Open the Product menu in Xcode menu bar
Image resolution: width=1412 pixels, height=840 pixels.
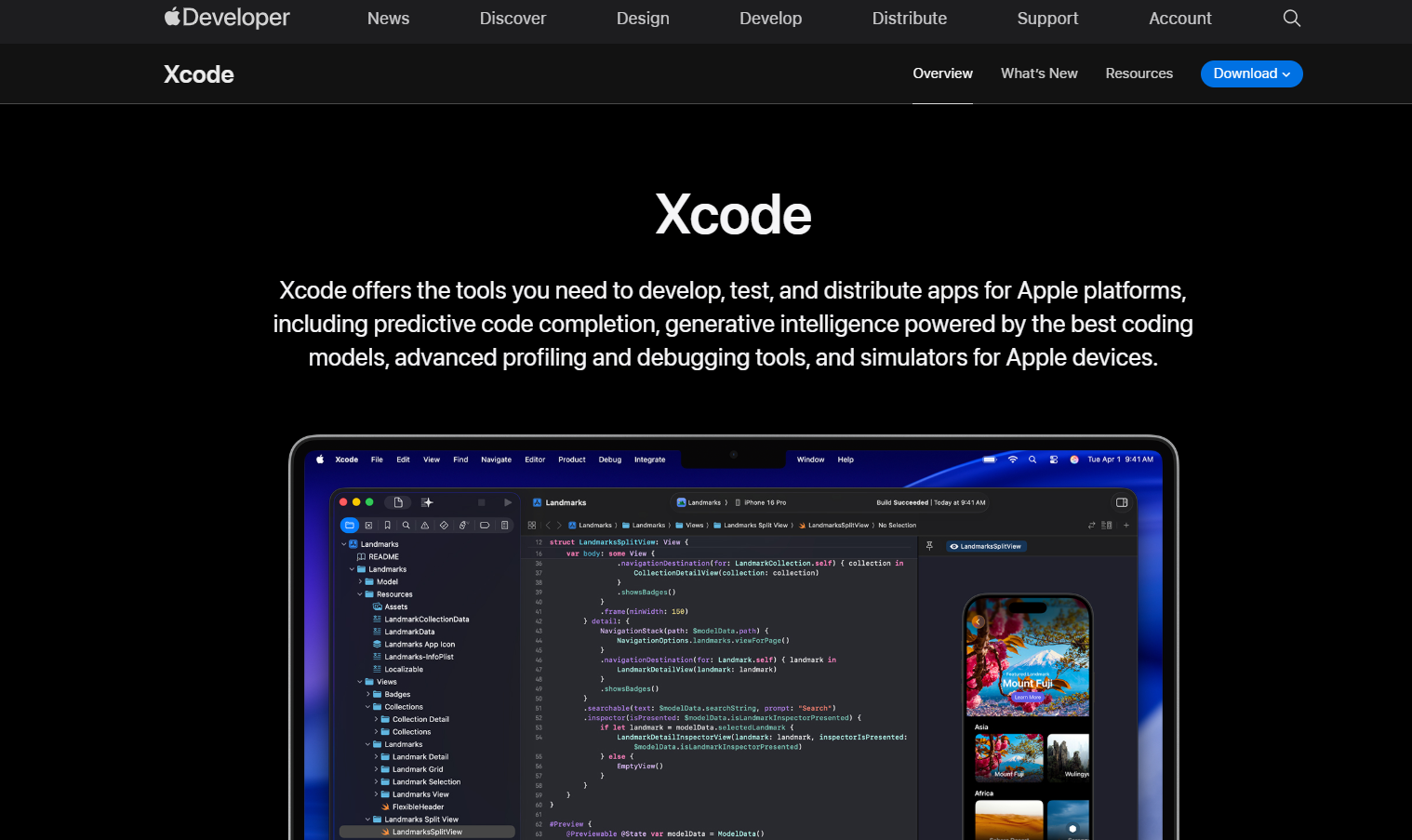tap(572, 460)
